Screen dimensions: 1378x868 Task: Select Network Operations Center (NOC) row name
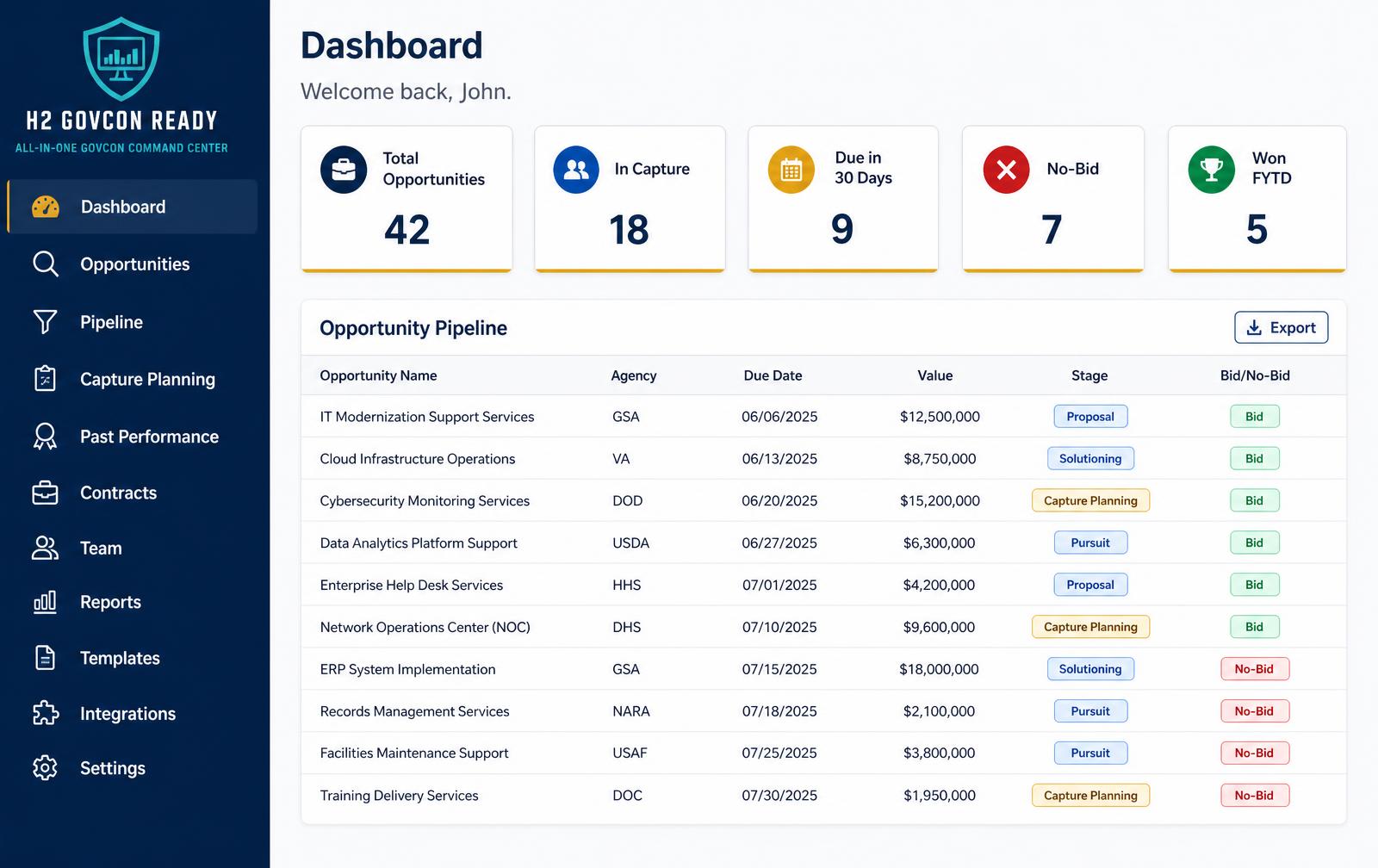click(x=425, y=628)
